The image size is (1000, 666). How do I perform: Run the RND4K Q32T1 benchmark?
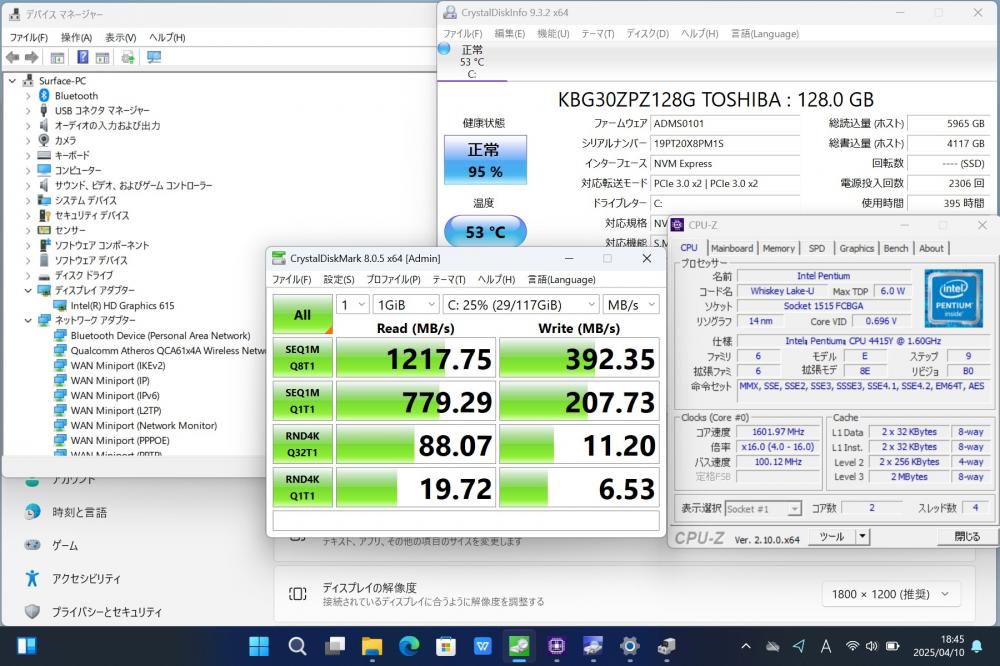pyautogui.click(x=302, y=445)
